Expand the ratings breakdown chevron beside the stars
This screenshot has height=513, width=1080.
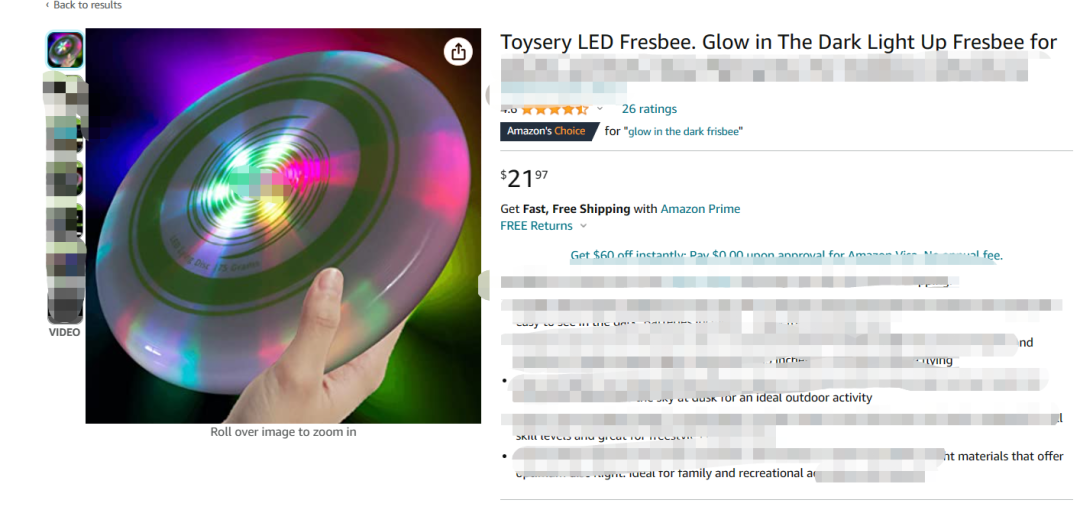pos(600,109)
